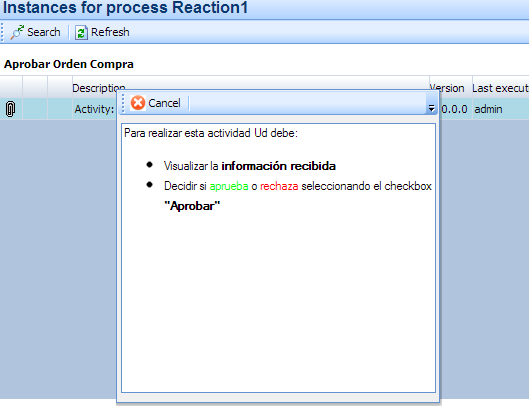
Task: Click the popup toolbar's dotted grip handle
Action: click(x=123, y=103)
